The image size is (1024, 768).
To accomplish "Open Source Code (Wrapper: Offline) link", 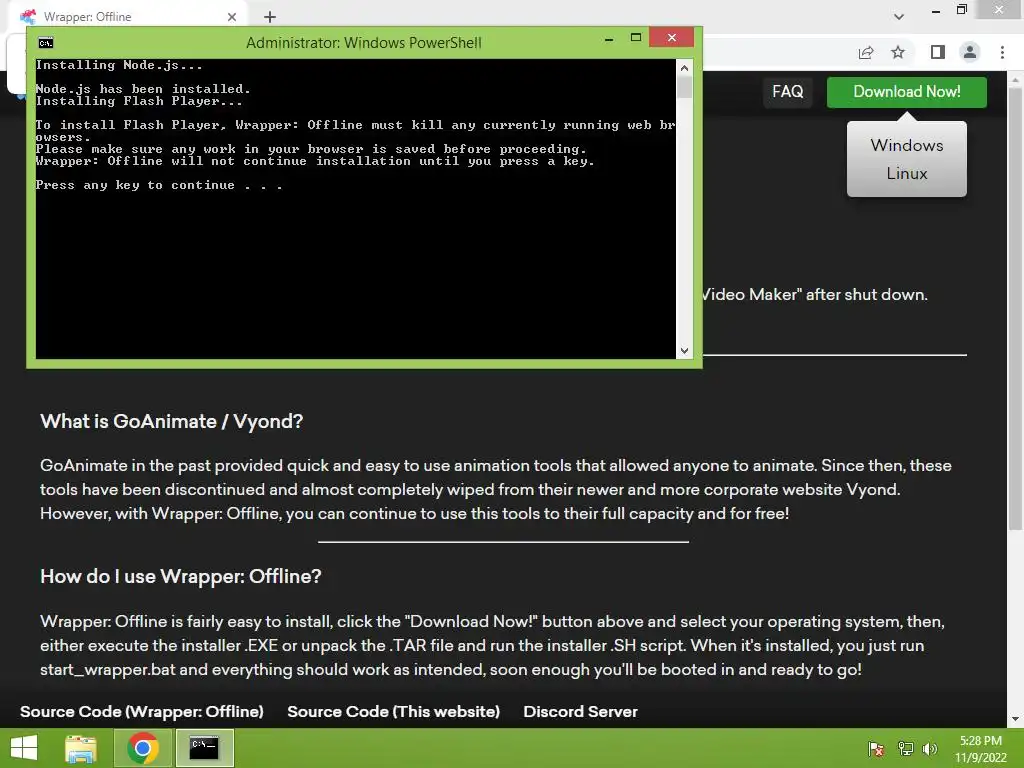I will pos(142,712).
